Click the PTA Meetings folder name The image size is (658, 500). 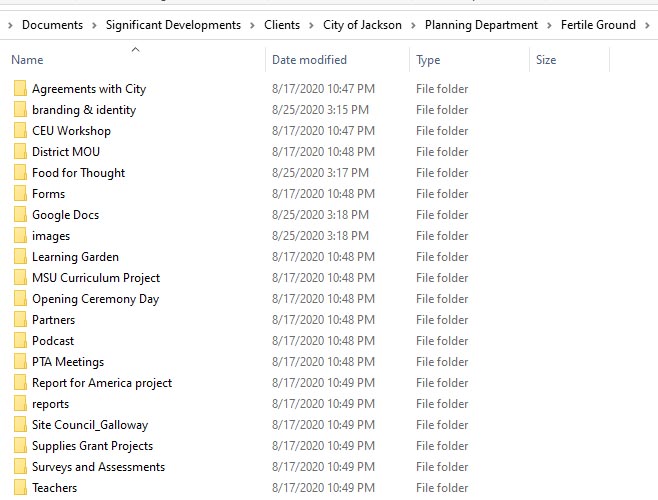(x=68, y=362)
